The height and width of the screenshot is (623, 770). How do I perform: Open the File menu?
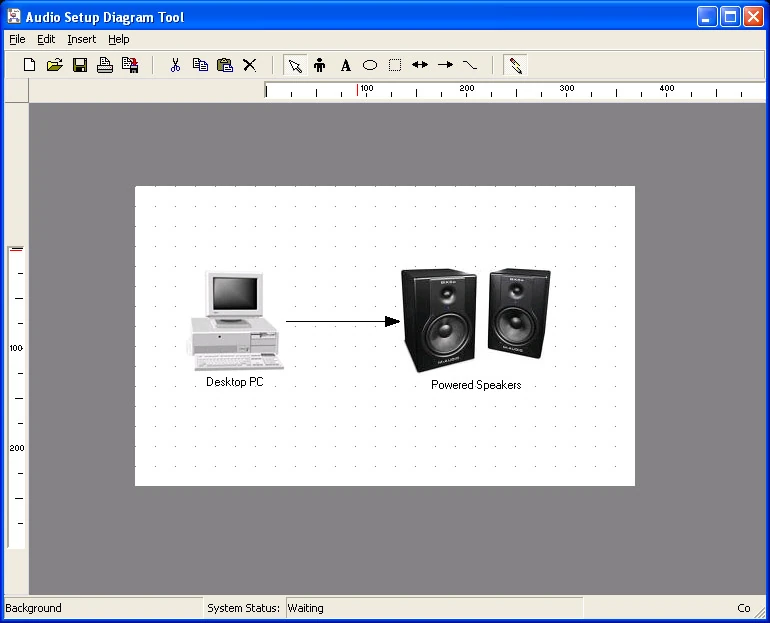17,39
